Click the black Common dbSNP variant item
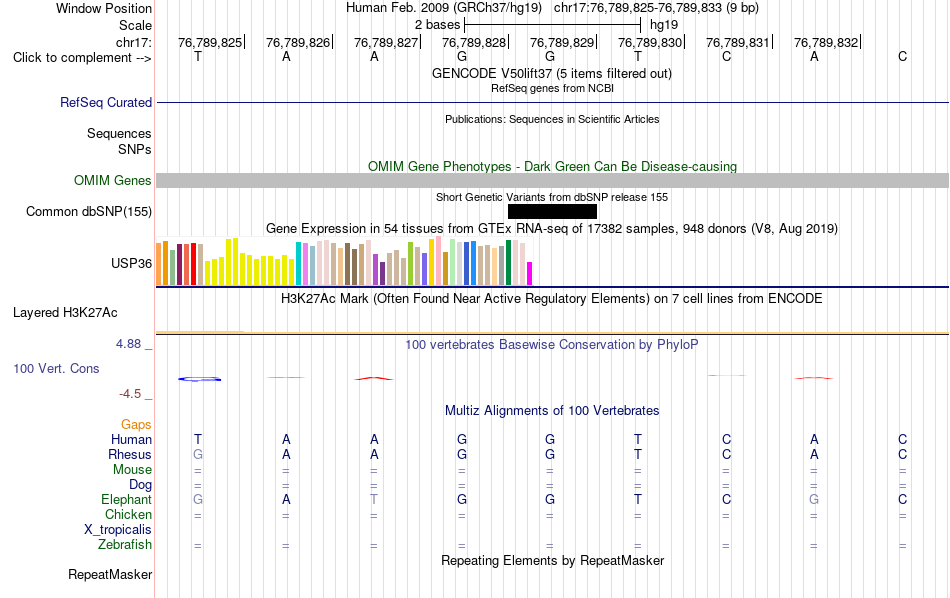The image size is (950, 598). (x=552, y=211)
